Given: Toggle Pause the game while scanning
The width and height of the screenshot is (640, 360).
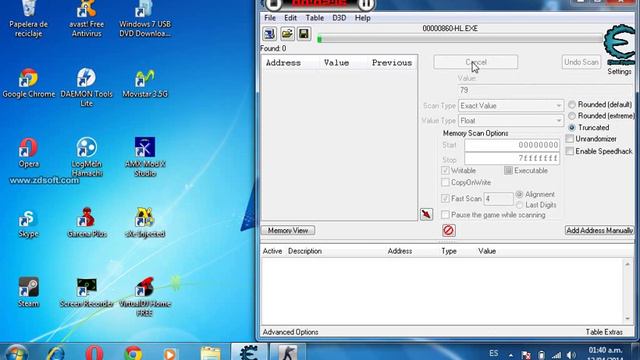Looking at the screenshot, I should [445, 215].
